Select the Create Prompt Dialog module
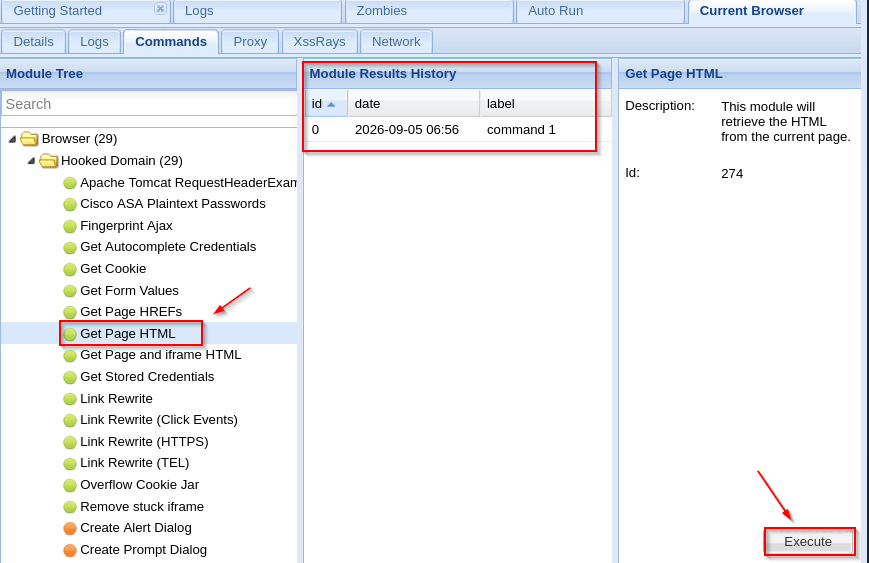This screenshot has height=563, width=869. [x=144, y=550]
